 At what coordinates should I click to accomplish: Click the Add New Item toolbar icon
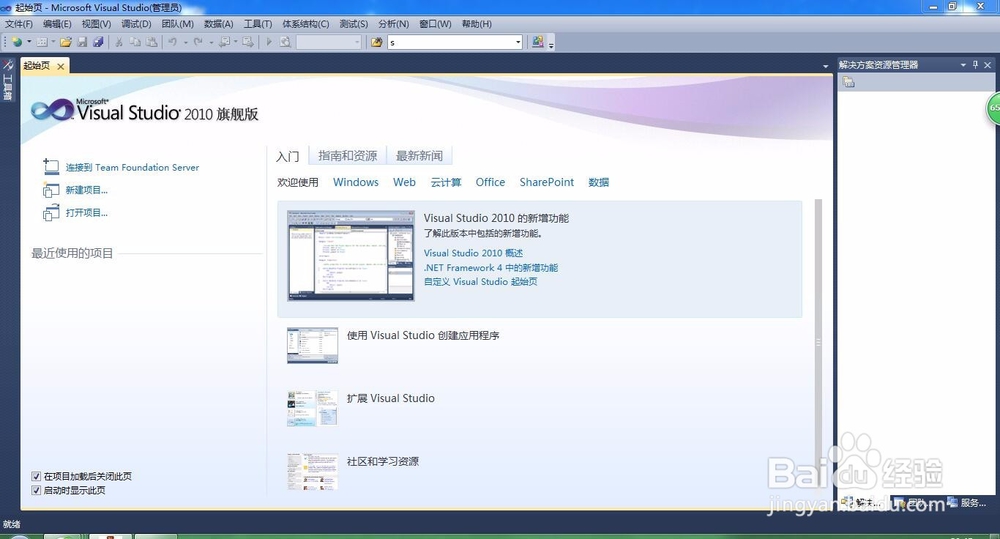click(42, 42)
